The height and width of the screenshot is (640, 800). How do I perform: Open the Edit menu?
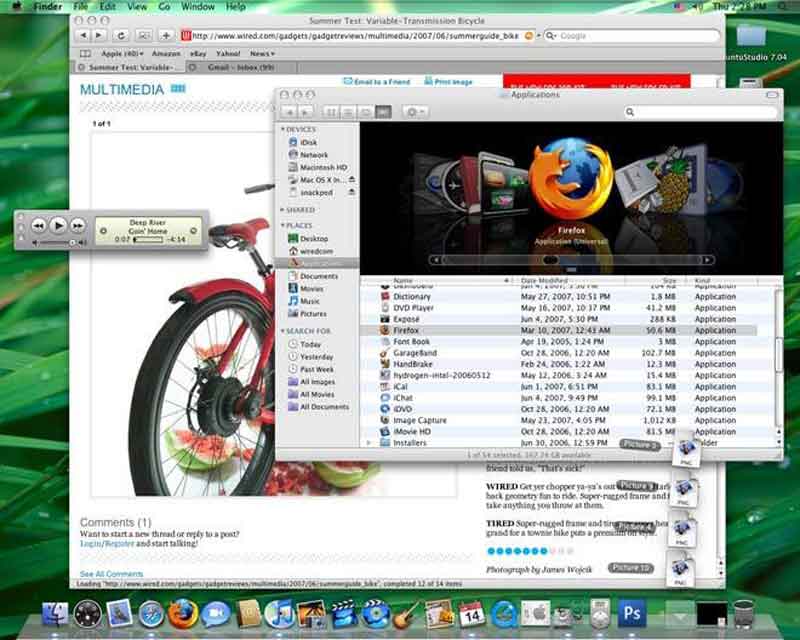(x=108, y=7)
